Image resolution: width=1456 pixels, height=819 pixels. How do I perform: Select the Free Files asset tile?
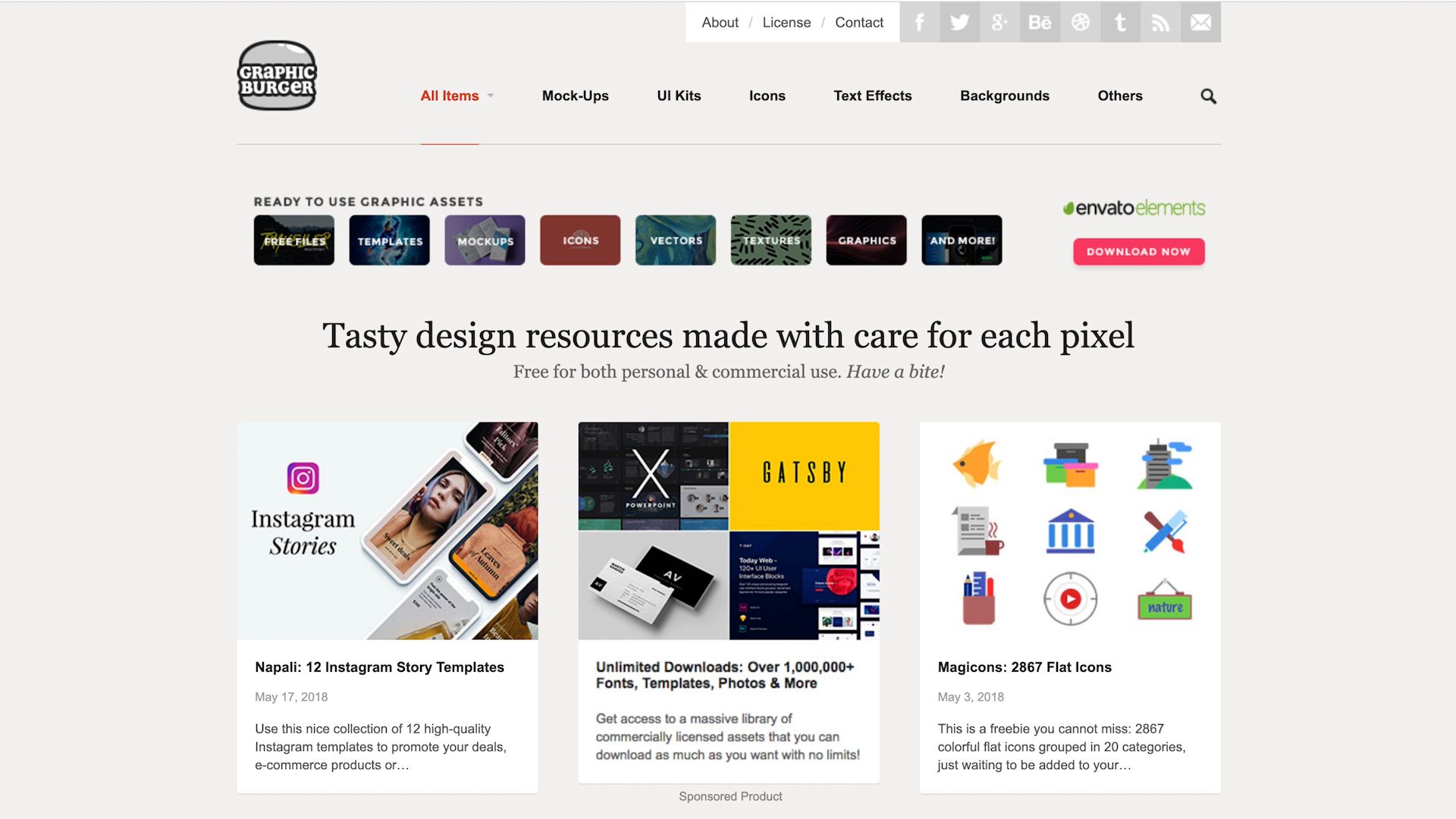294,240
